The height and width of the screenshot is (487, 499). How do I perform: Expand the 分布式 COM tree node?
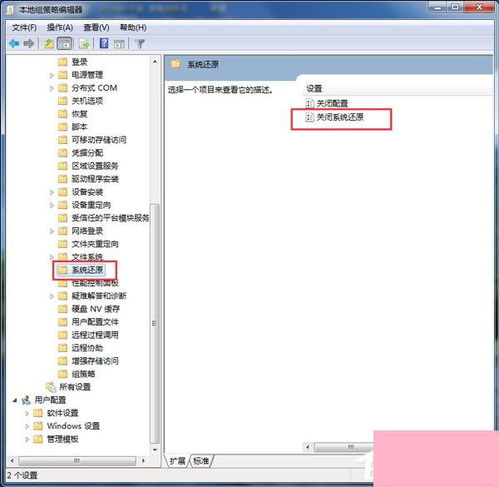52,88
